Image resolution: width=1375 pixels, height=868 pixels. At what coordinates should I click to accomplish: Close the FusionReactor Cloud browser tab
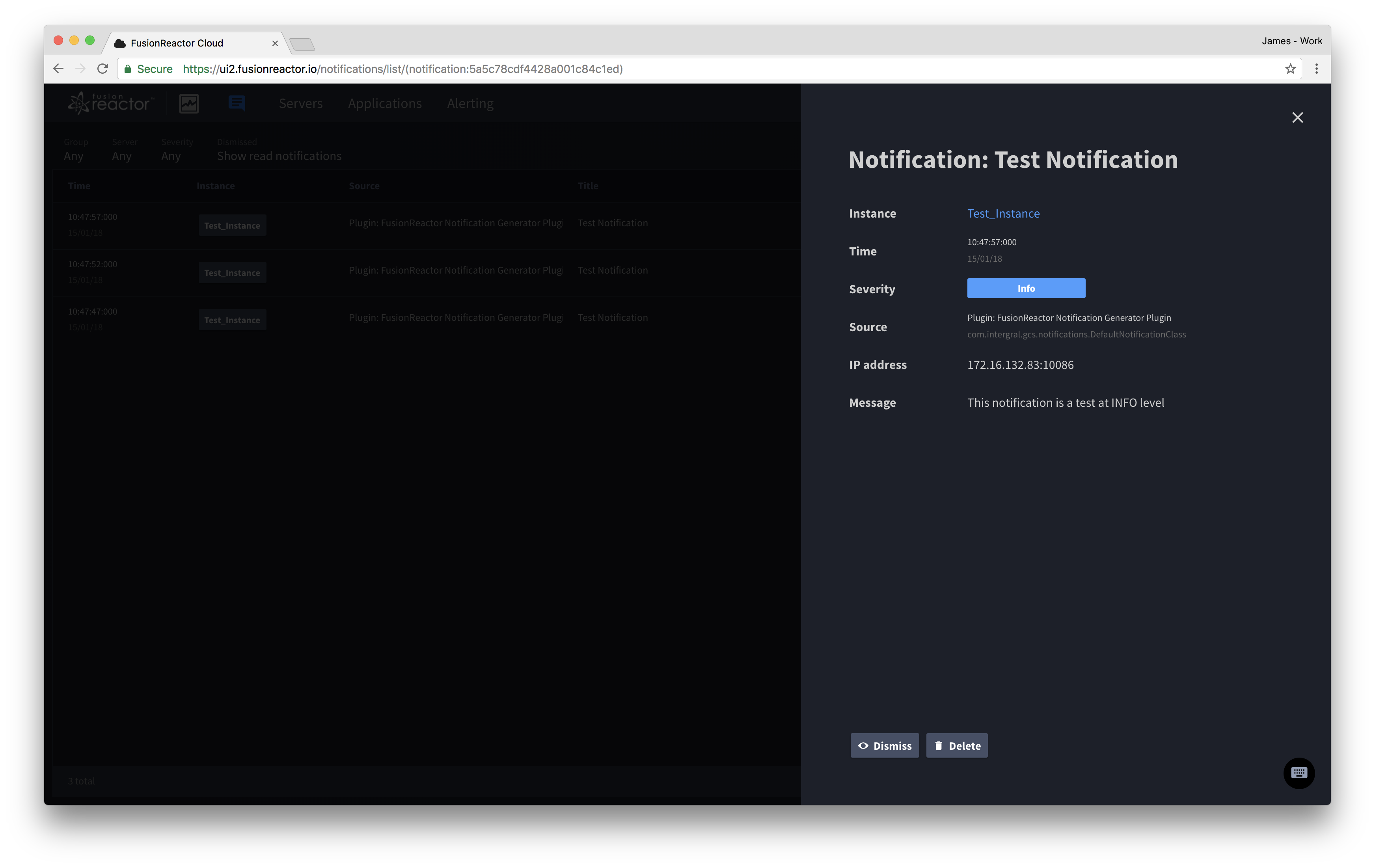tap(275, 43)
